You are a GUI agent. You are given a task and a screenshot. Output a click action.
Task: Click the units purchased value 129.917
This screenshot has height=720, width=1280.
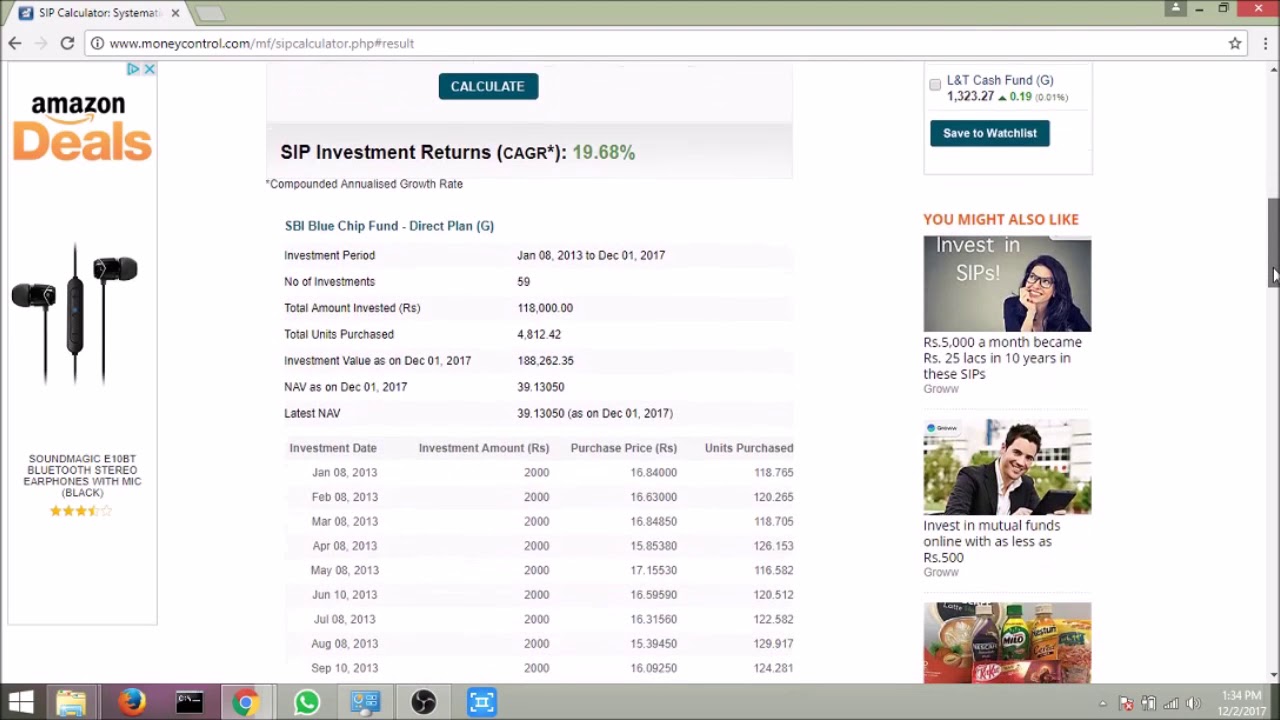point(773,644)
